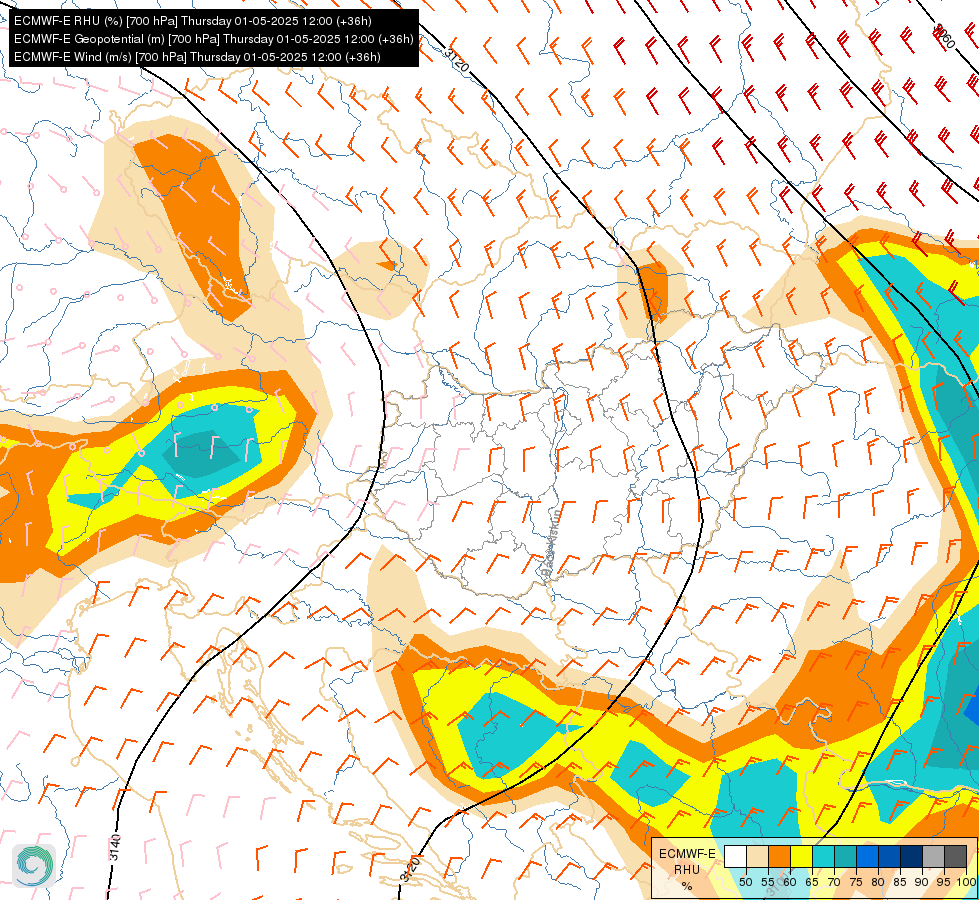This screenshot has width=979, height=900.
Task: Click the dark gray 95-100% legend swatch
Action: tap(955, 856)
